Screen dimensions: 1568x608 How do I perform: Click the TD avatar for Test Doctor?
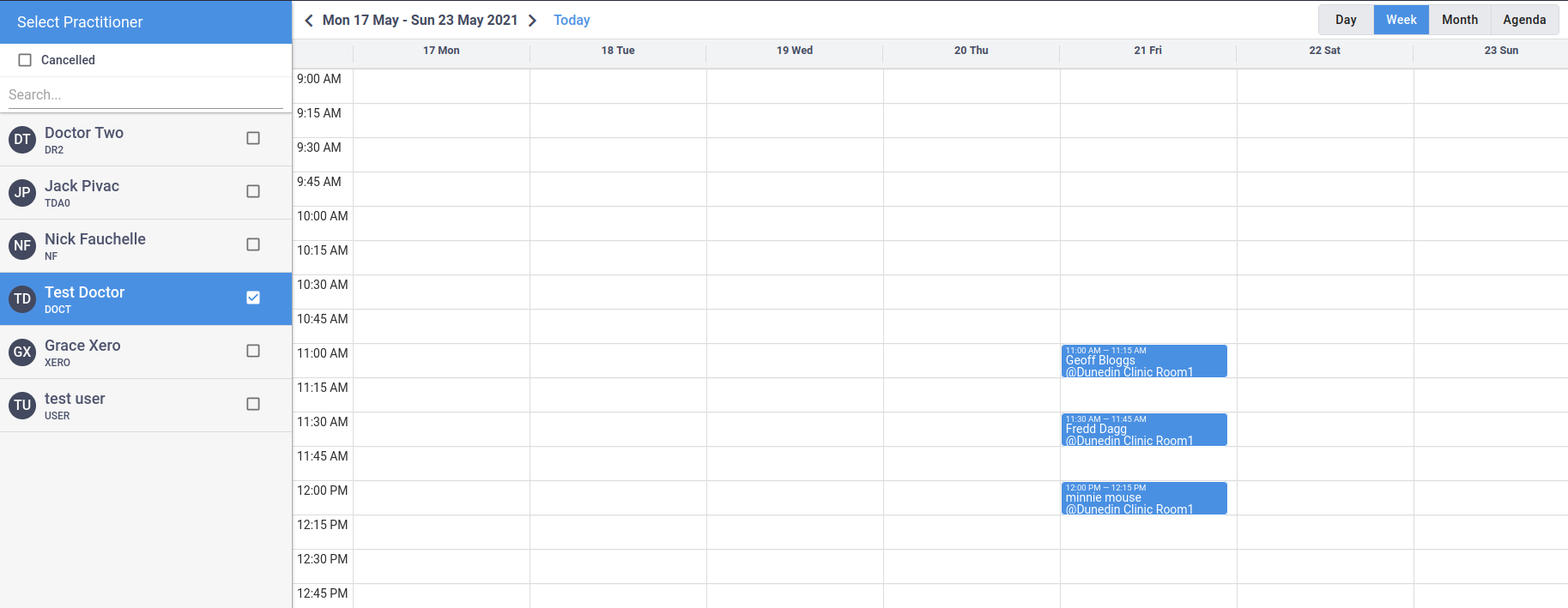click(x=22, y=298)
